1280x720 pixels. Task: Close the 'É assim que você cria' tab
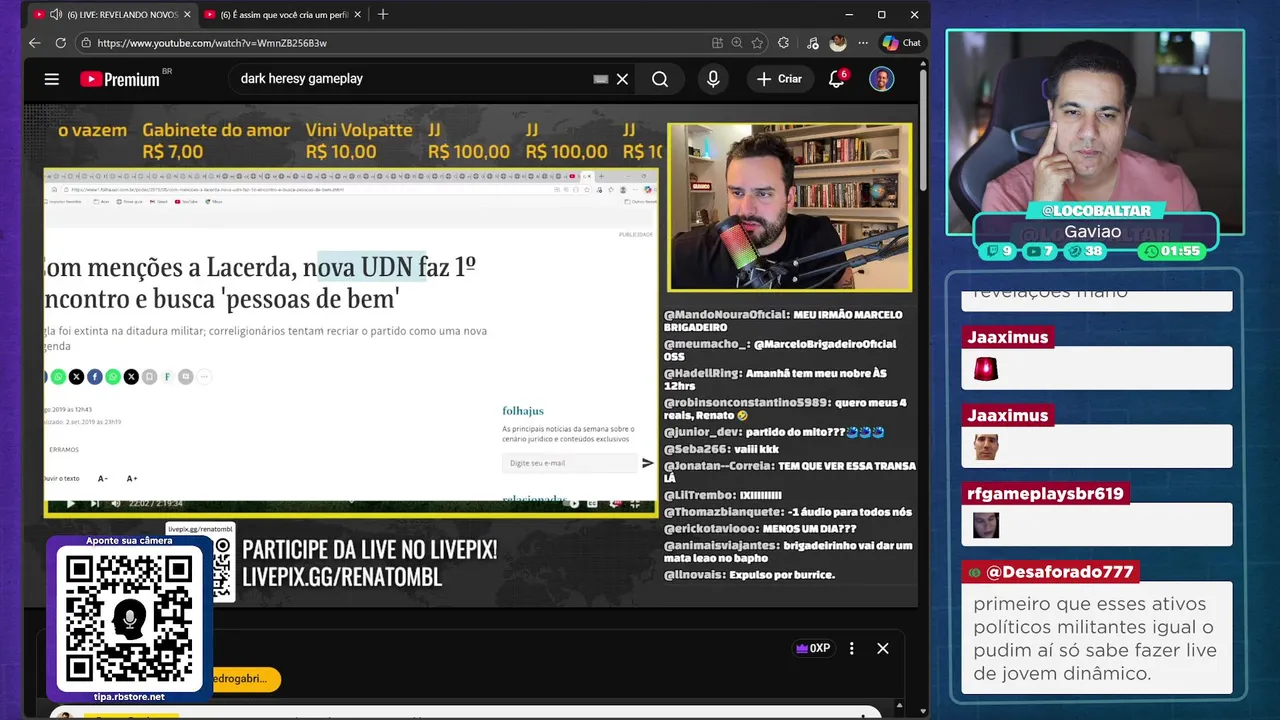coord(357,15)
